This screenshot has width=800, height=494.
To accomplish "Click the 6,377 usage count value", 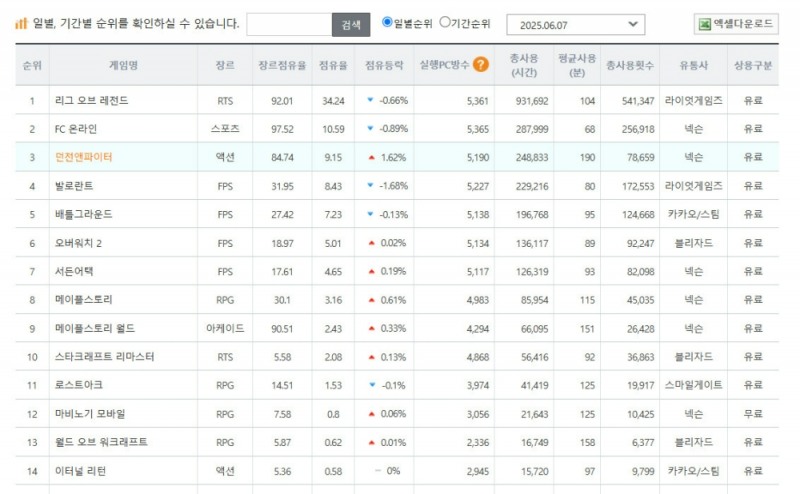I will pyautogui.click(x=643, y=442).
